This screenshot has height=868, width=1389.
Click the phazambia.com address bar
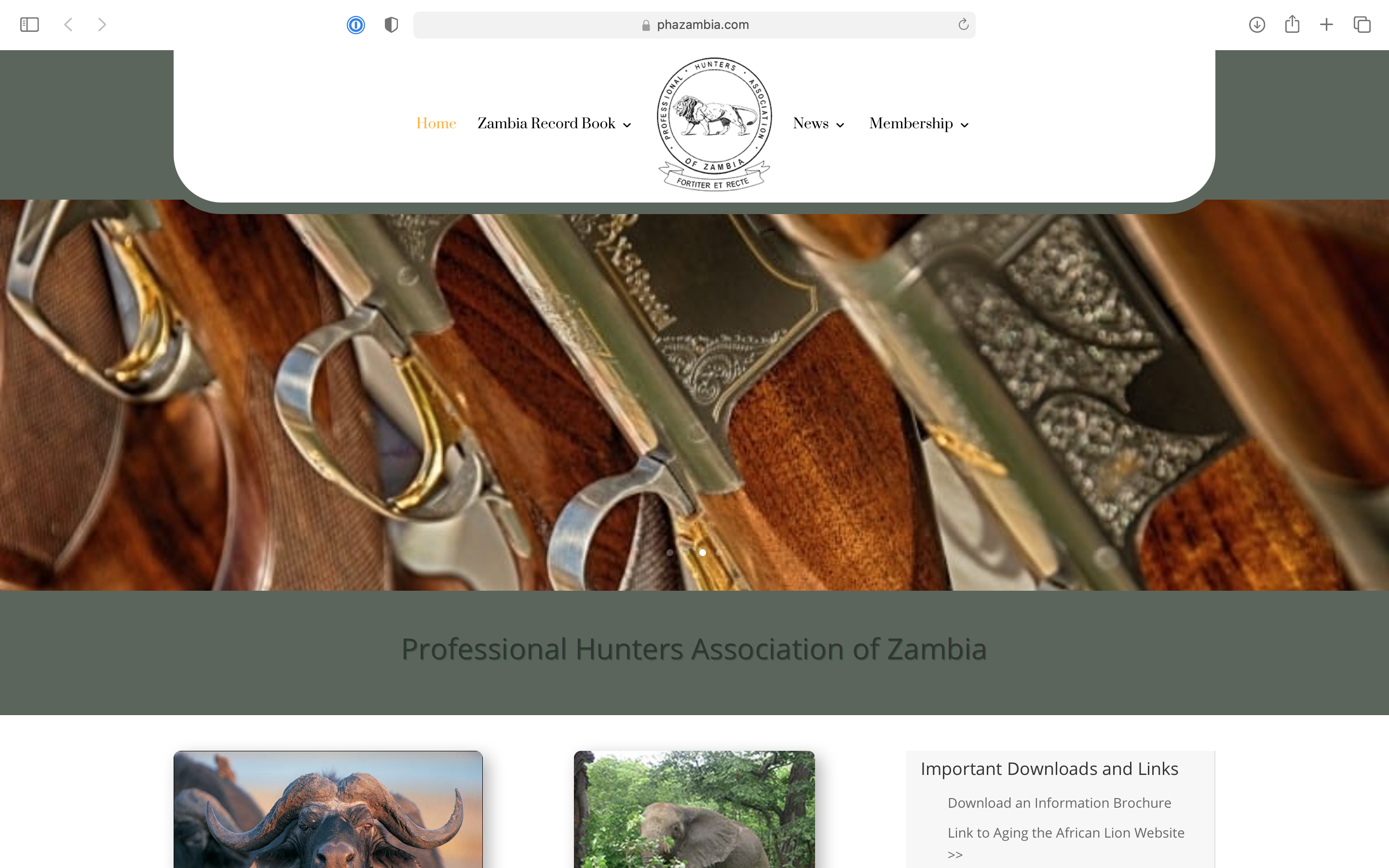[x=694, y=25]
